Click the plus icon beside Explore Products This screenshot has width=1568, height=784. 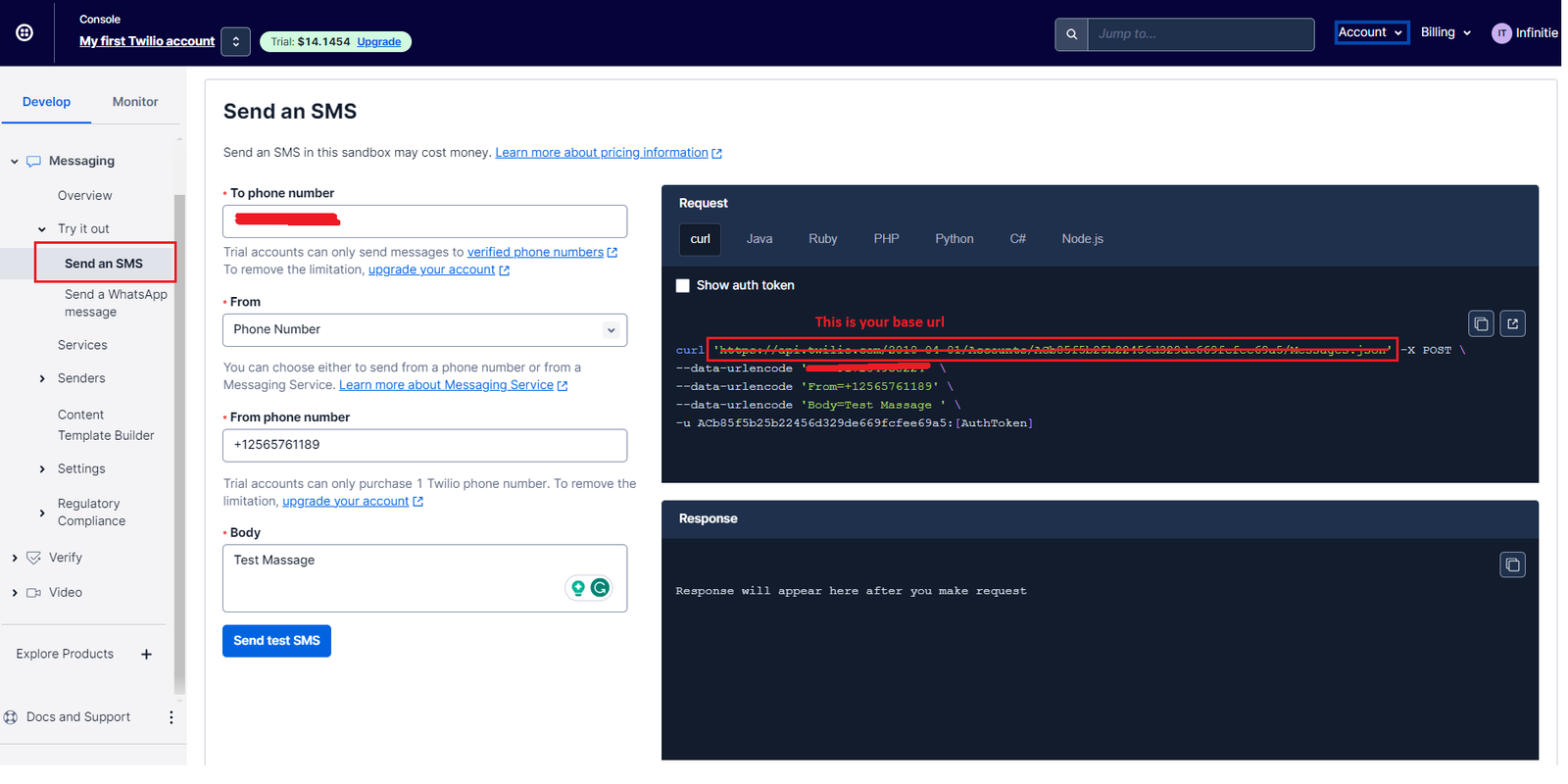(146, 655)
